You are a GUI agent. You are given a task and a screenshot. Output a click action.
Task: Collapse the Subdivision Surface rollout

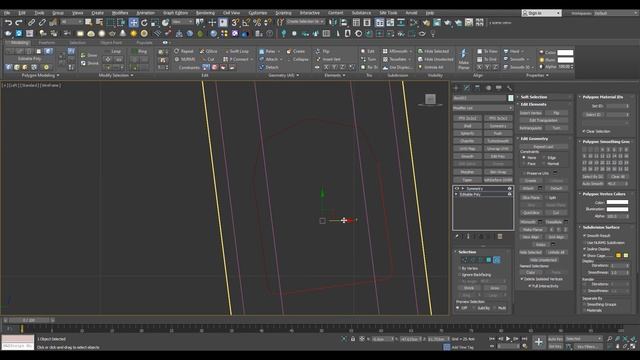601,227
